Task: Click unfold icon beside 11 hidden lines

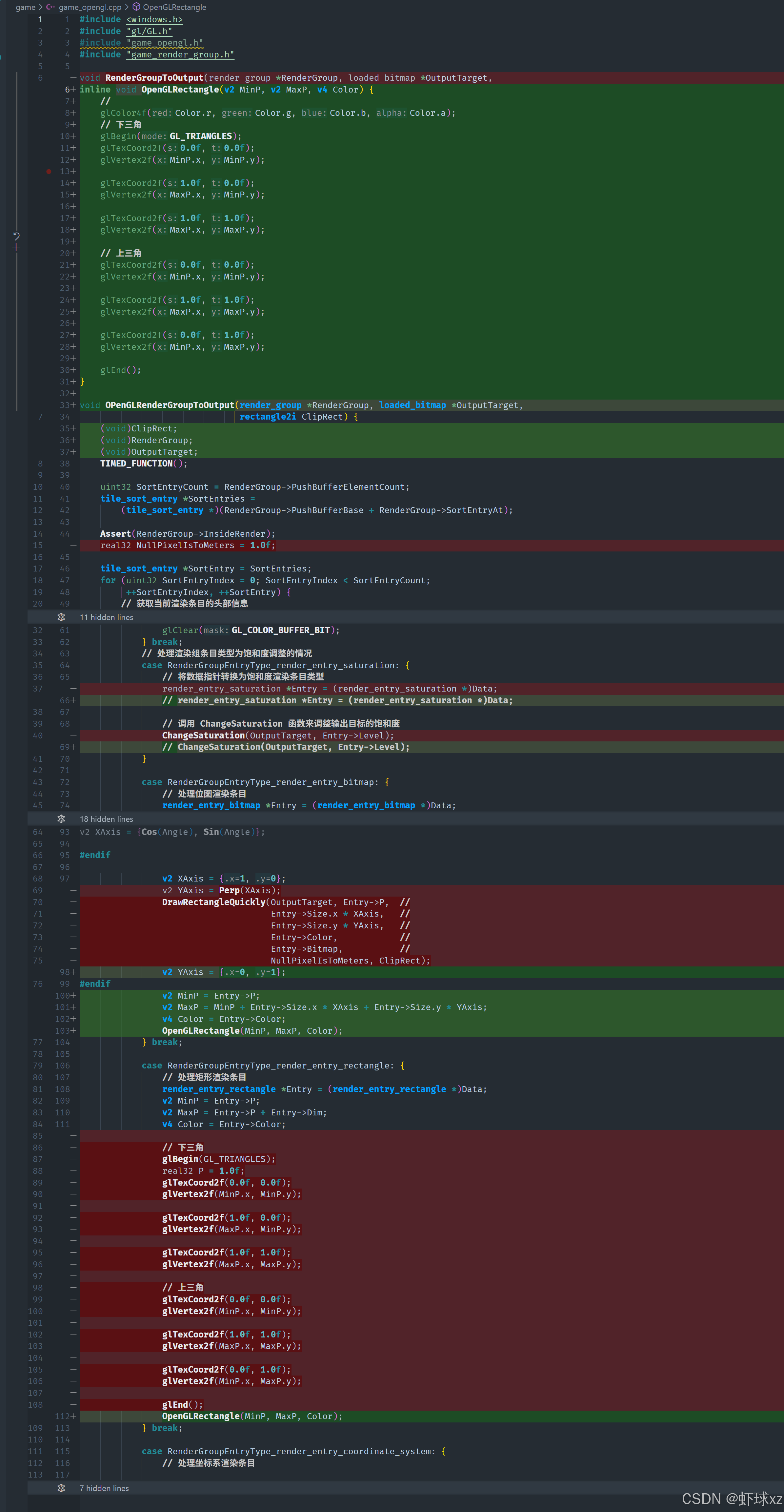Action: click(61, 617)
